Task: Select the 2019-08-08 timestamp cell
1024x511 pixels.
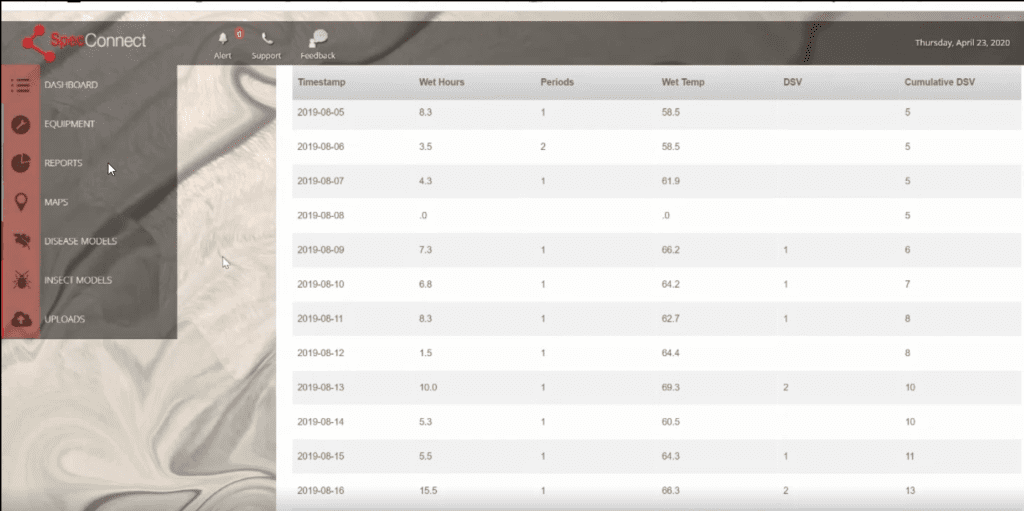Action: [321, 215]
